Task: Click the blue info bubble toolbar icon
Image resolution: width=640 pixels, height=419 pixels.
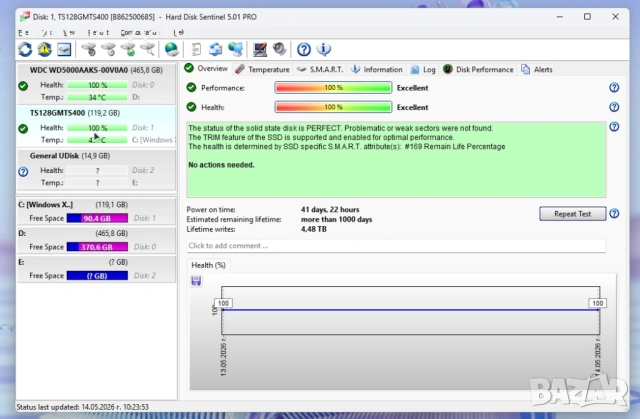Action: point(324,49)
